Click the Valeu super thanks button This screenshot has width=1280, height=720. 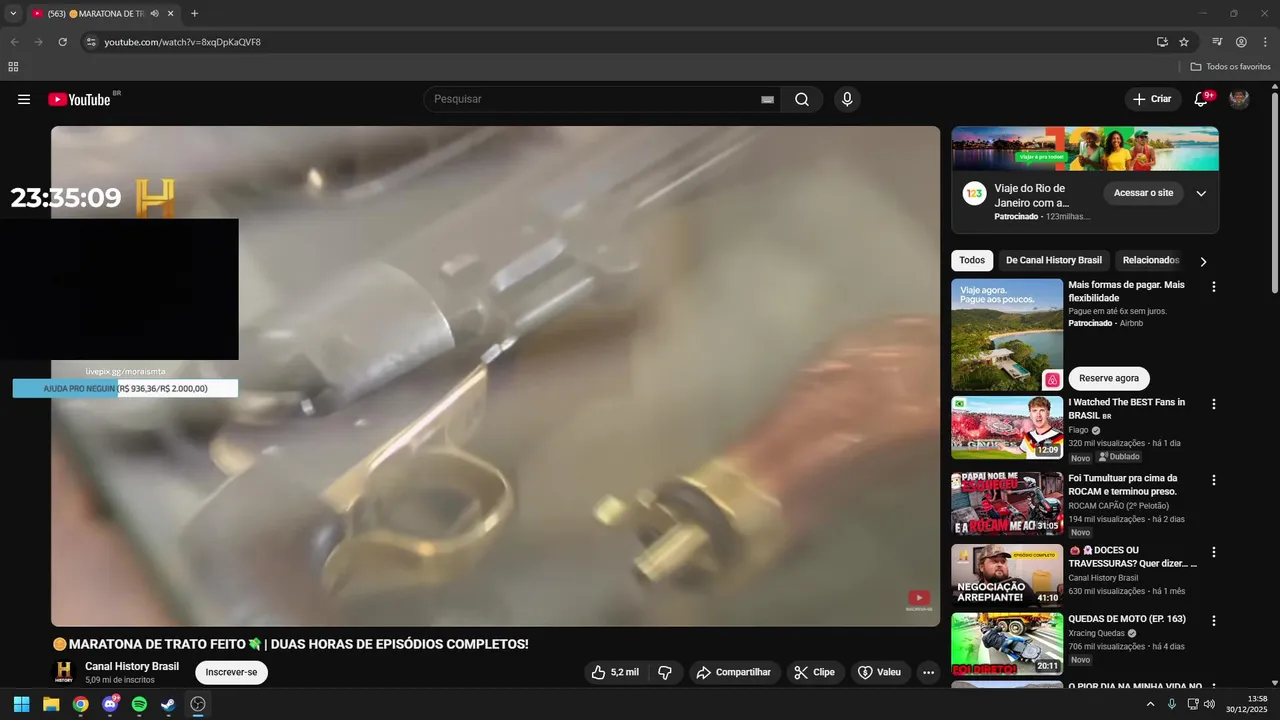[x=880, y=672]
